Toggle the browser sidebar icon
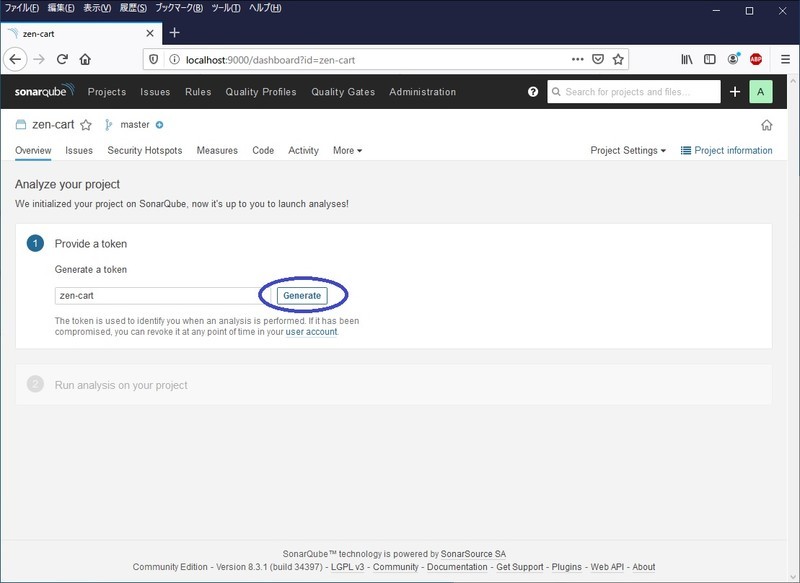Image resolution: width=800 pixels, height=583 pixels. (710, 59)
